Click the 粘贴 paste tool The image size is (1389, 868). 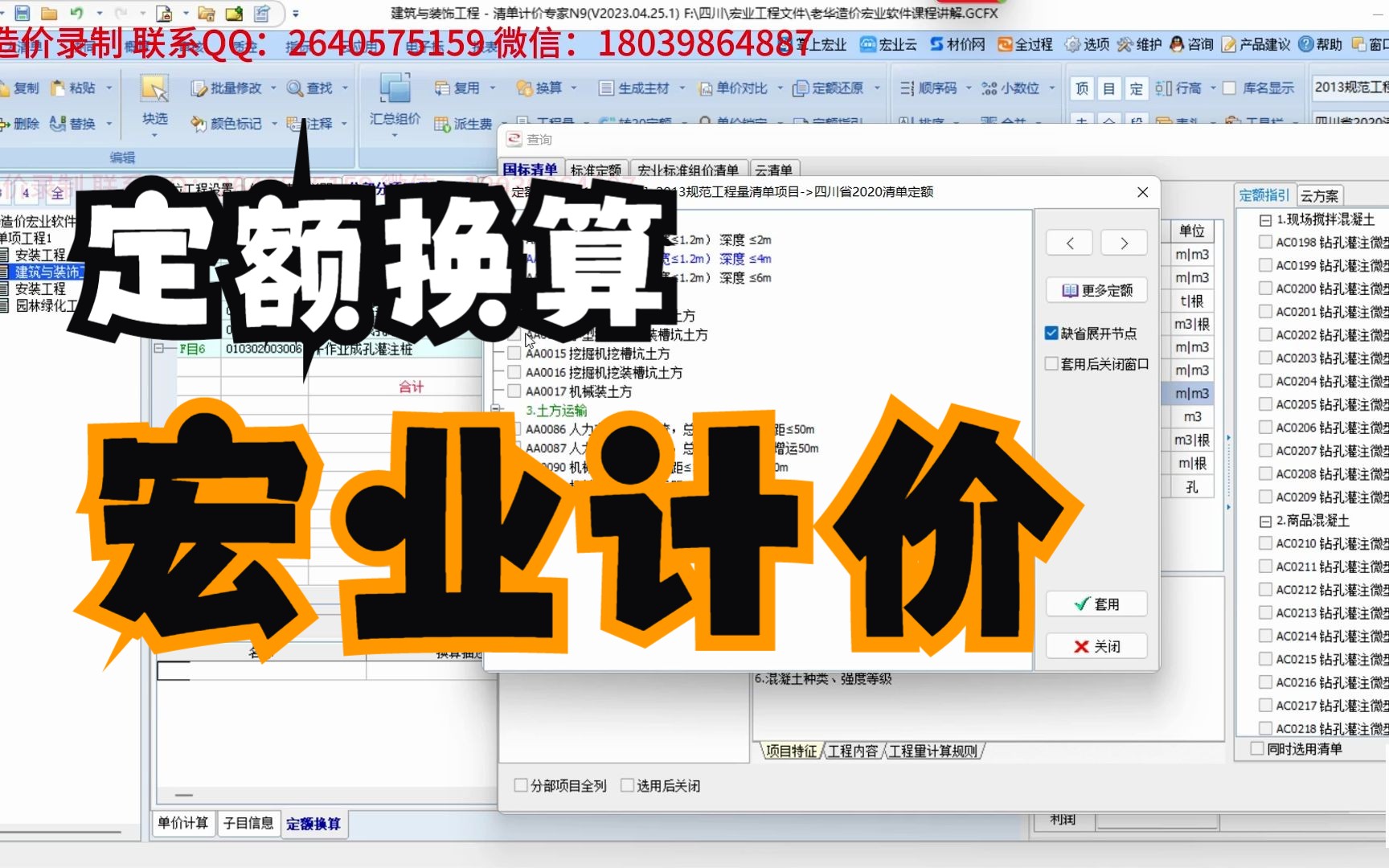[74, 88]
